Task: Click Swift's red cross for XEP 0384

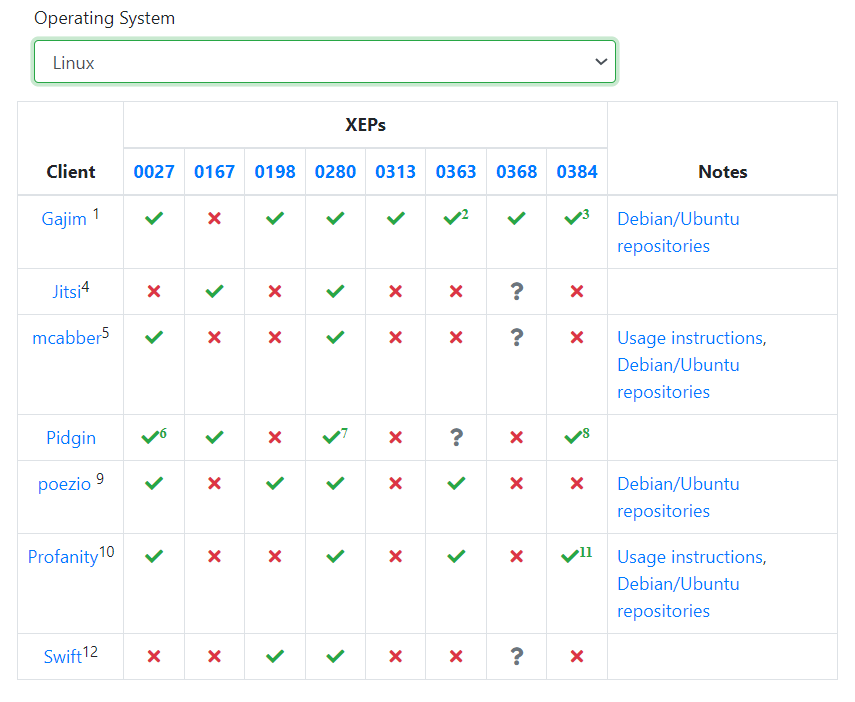Action: (x=577, y=656)
